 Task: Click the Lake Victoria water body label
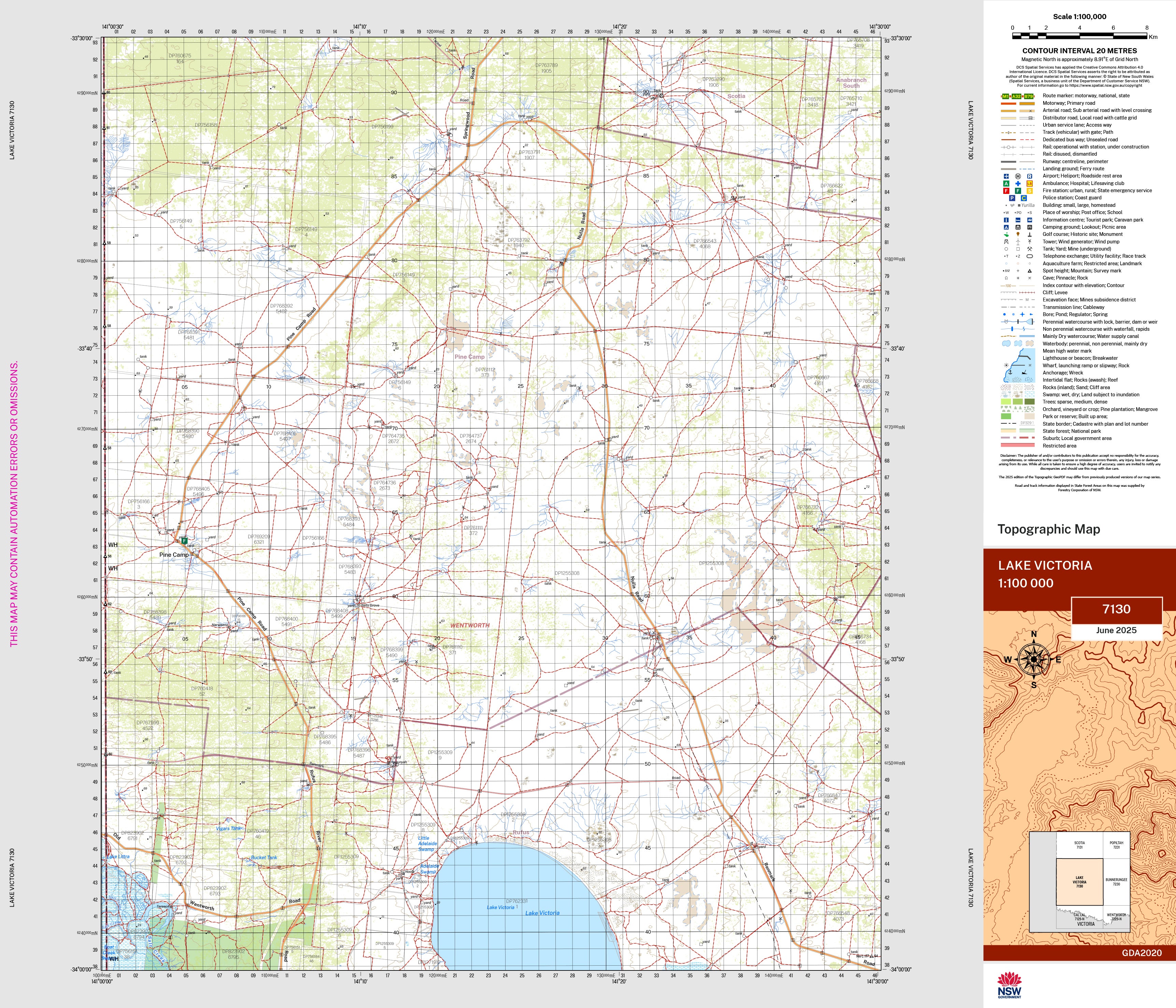(x=542, y=913)
